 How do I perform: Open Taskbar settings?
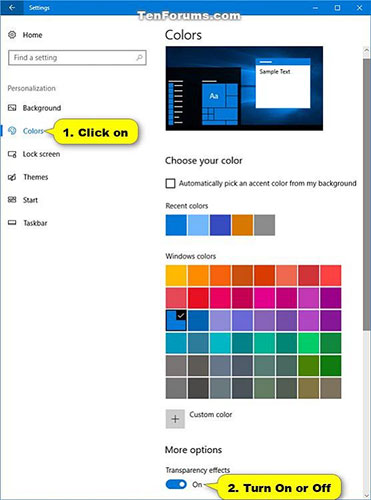[x=35, y=223]
